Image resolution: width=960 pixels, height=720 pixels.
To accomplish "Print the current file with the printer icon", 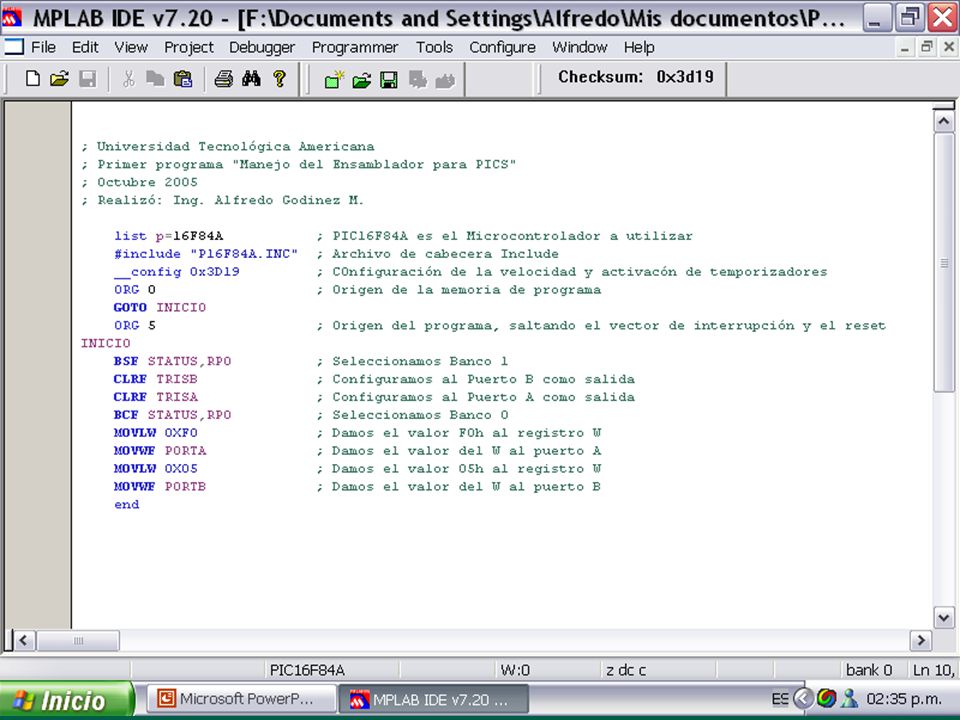I will click(223, 78).
